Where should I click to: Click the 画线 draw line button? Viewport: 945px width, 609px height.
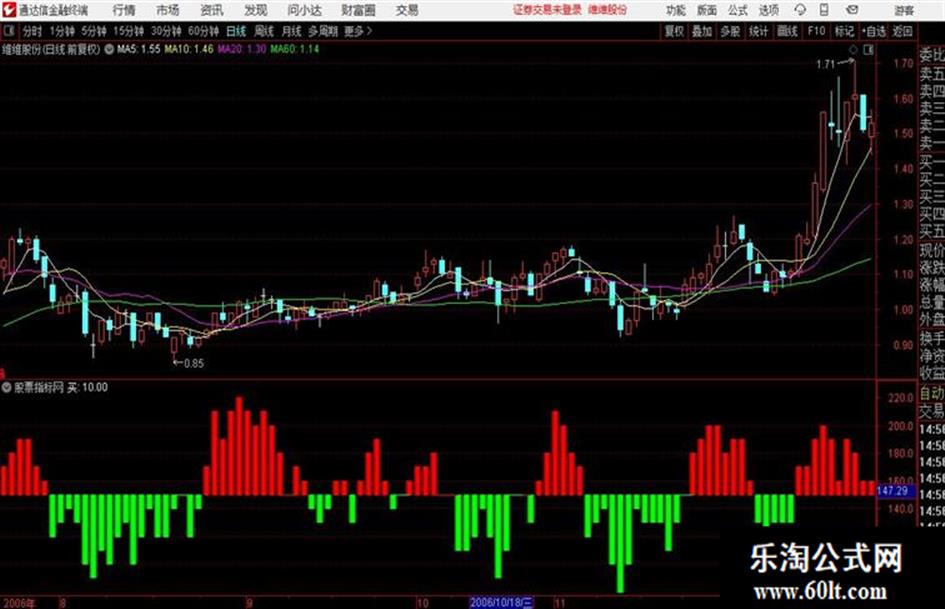coord(787,31)
